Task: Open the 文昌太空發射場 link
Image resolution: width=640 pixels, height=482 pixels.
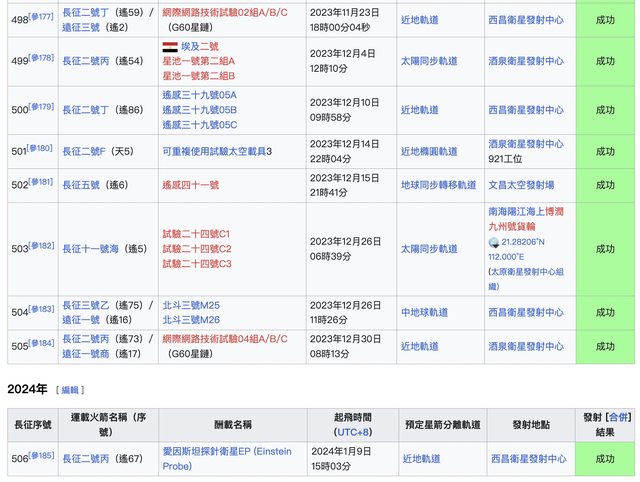Action: (x=521, y=185)
